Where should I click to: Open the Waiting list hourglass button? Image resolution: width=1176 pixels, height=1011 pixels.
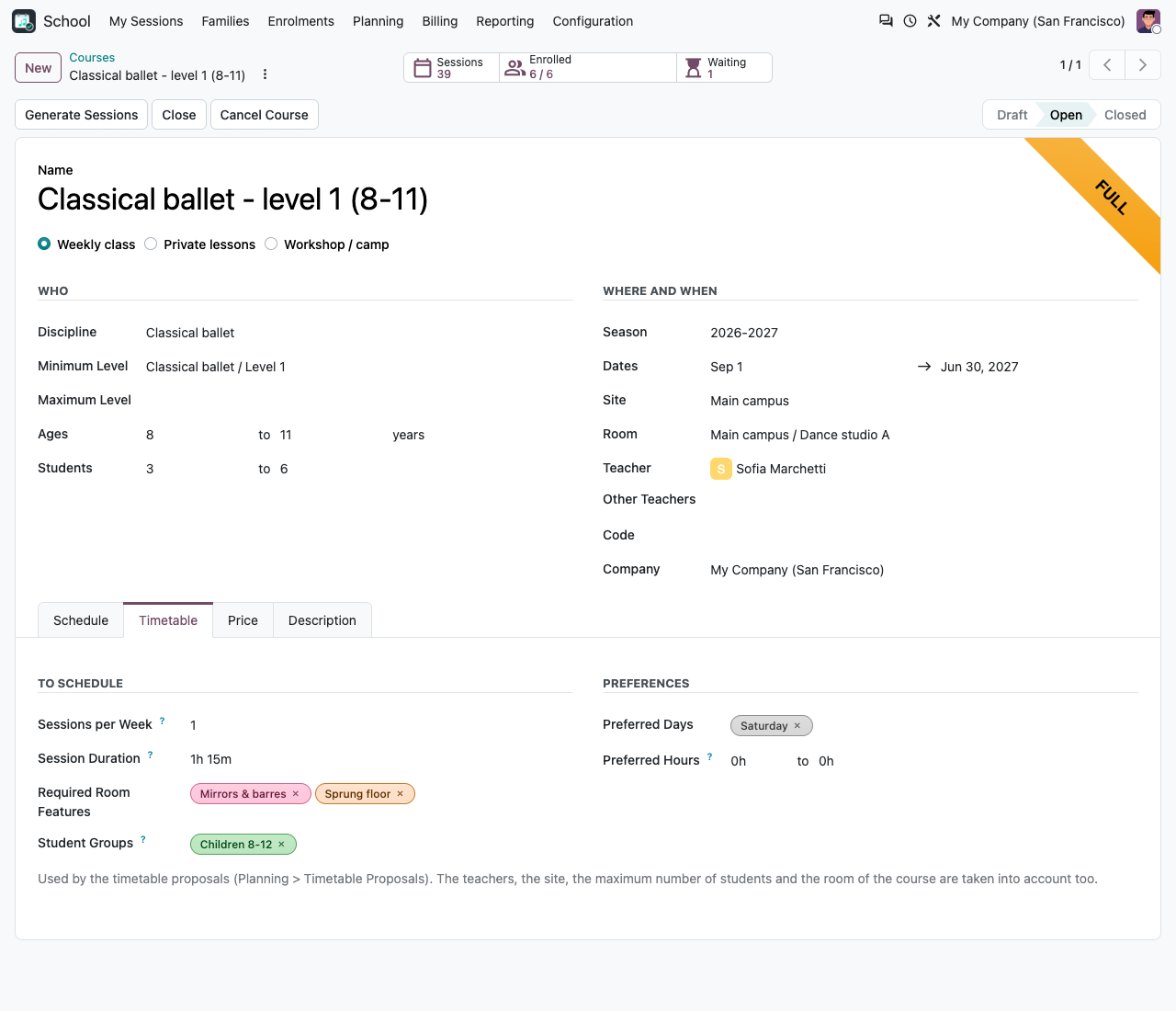[724, 68]
